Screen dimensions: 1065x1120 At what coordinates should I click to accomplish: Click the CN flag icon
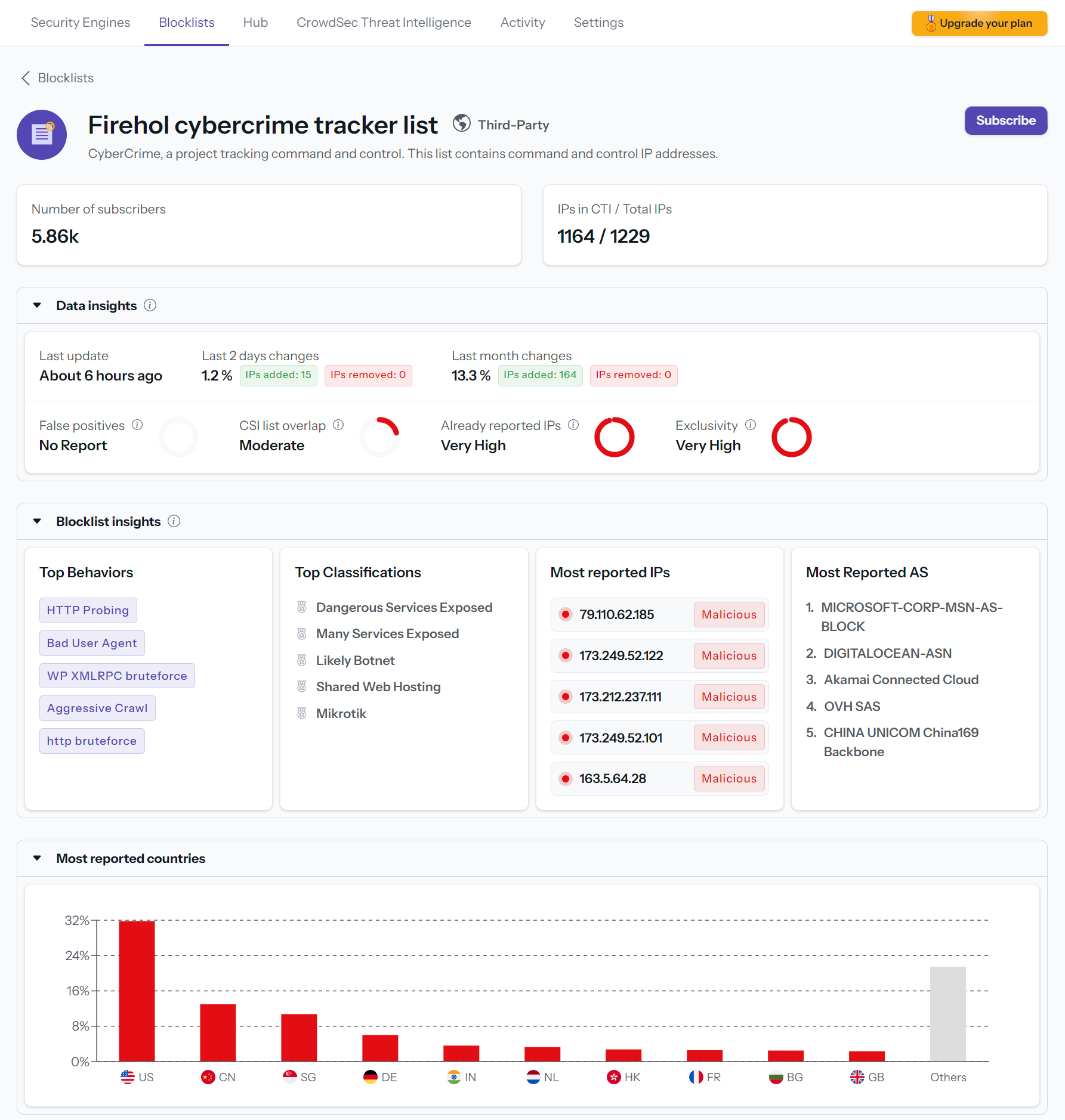point(208,1077)
